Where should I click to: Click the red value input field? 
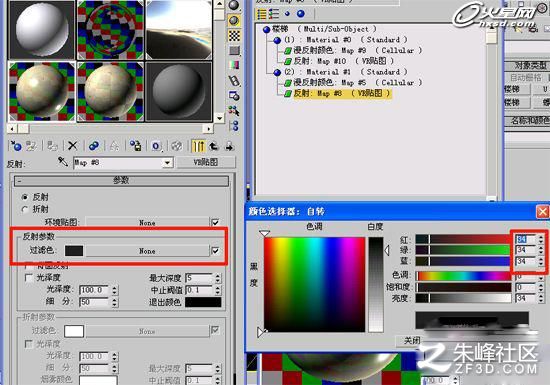point(525,239)
